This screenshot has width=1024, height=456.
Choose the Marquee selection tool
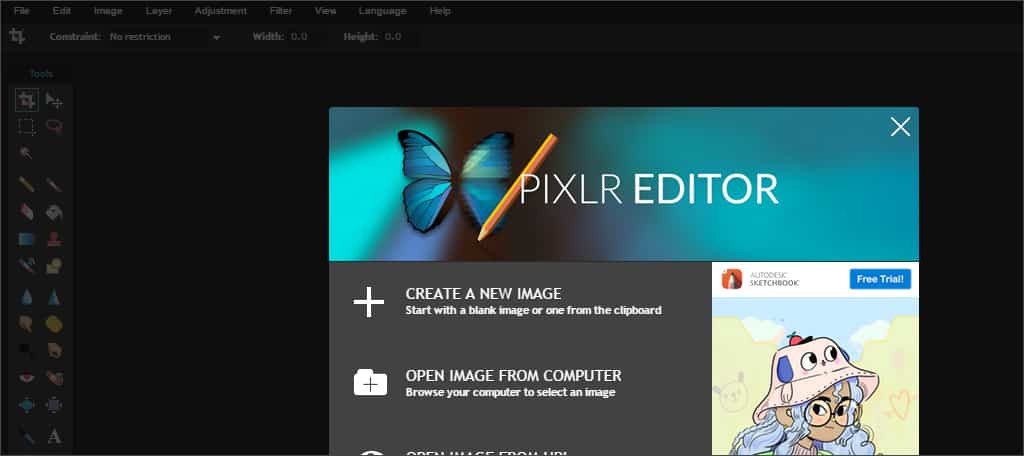pos(27,127)
